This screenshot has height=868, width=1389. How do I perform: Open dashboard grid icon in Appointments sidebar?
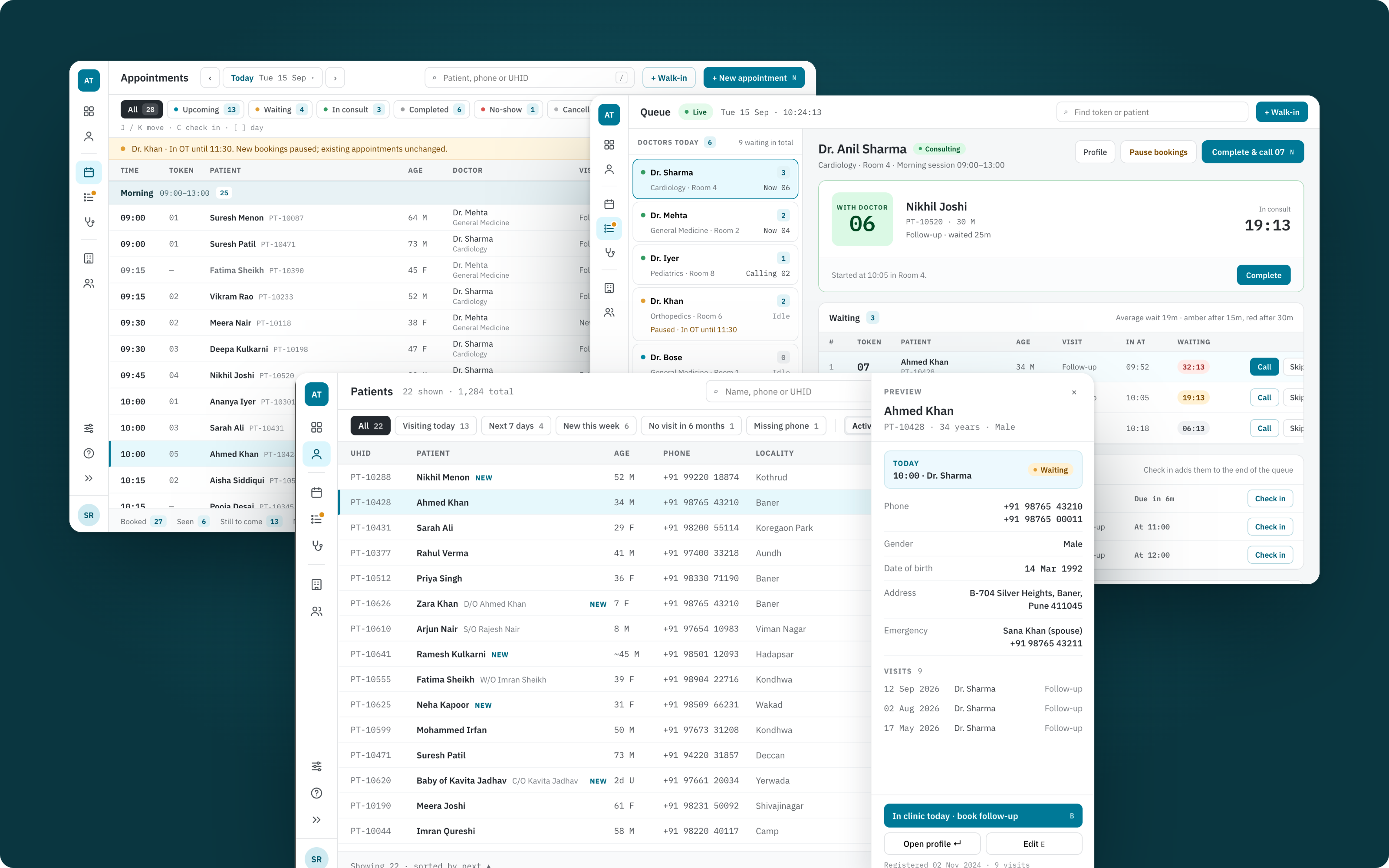[89, 112]
